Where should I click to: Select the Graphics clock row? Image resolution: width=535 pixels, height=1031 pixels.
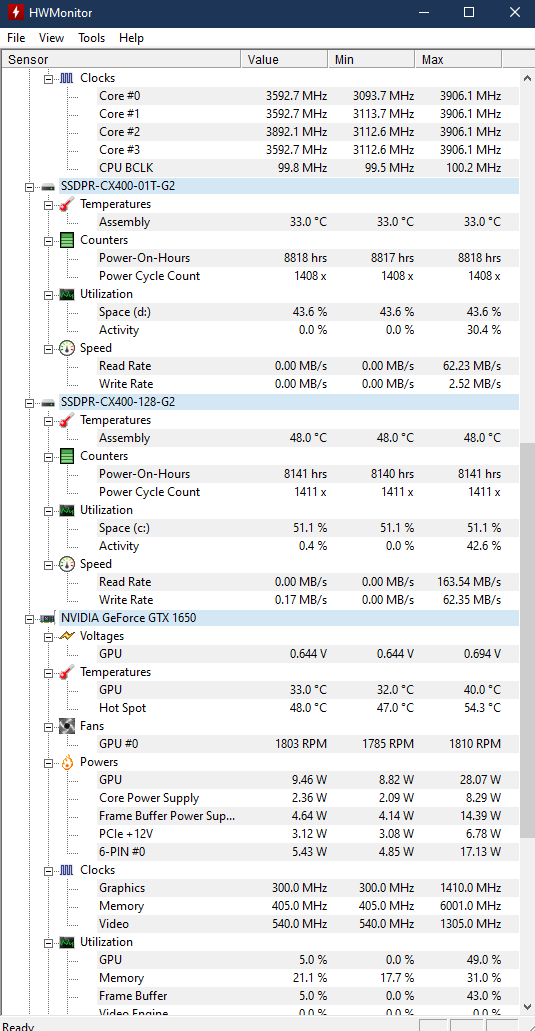point(308,888)
